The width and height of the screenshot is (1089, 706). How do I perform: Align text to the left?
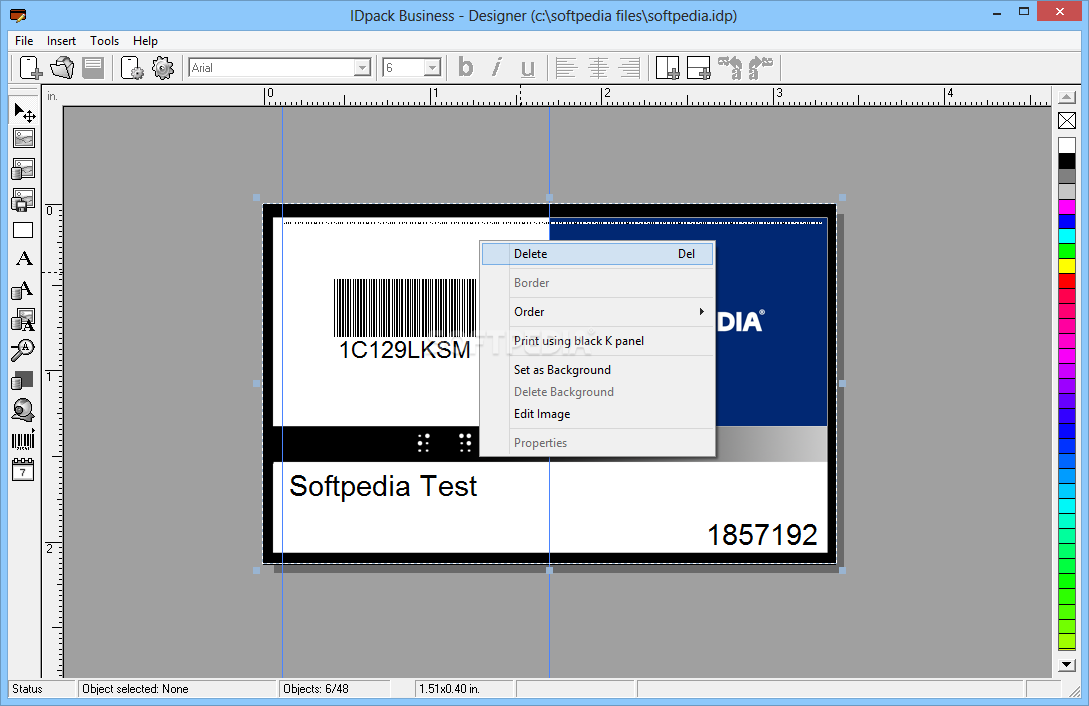[x=566, y=67]
